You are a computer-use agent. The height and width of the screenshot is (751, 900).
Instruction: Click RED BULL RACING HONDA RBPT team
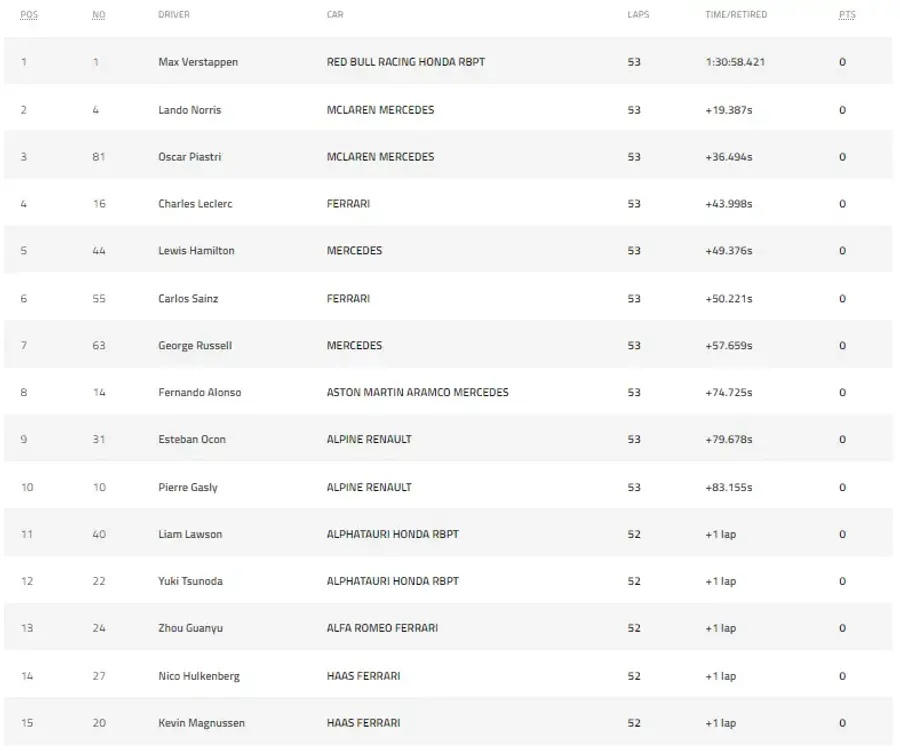(406, 62)
